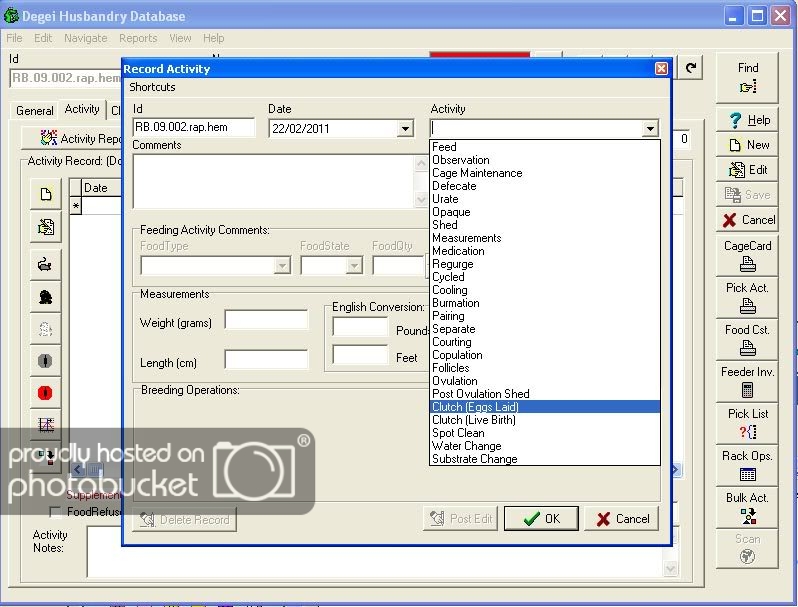Switch to the General tab
This screenshot has width=798, height=607.
coord(35,111)
